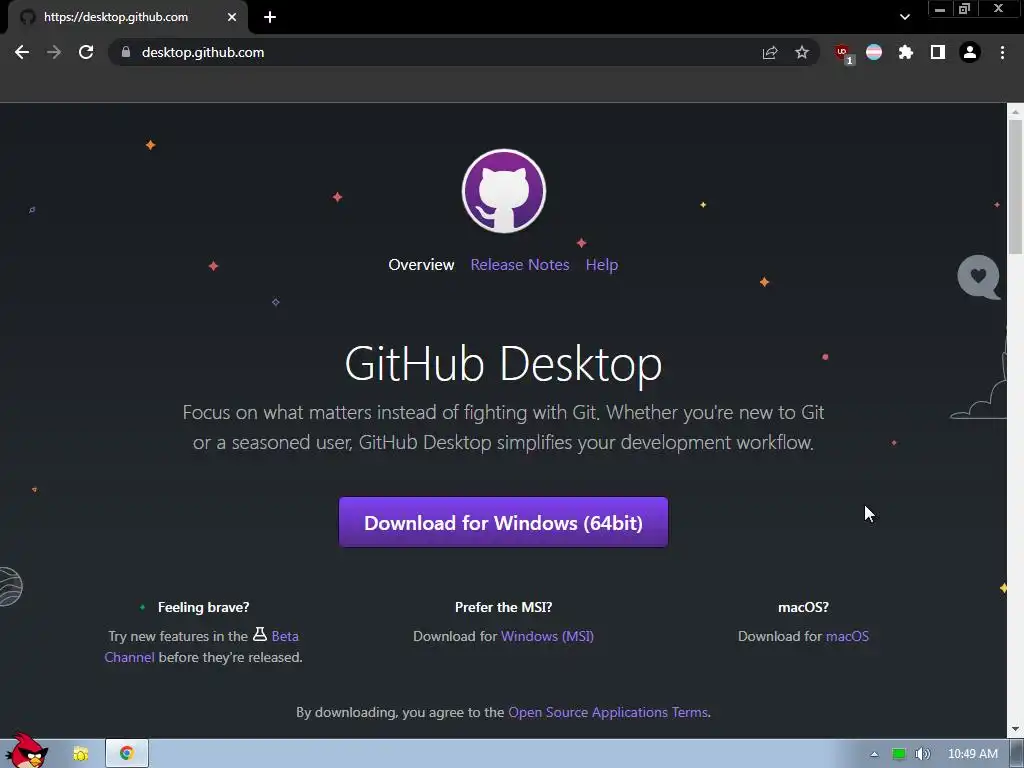Click the macOS download link

pos(847,636)
